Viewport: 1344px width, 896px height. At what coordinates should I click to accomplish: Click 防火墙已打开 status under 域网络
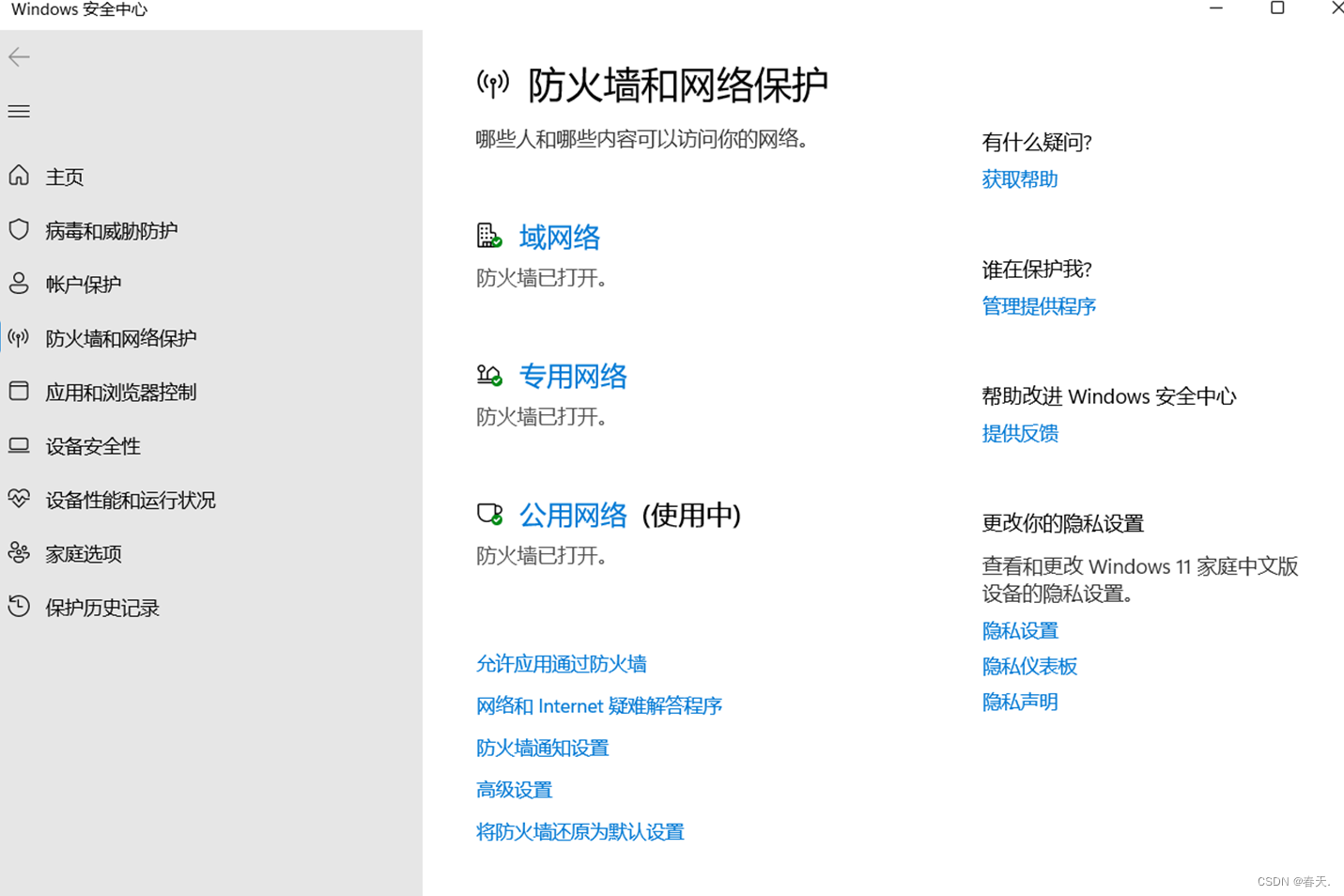pyautogui.click(x=542, y=278)
